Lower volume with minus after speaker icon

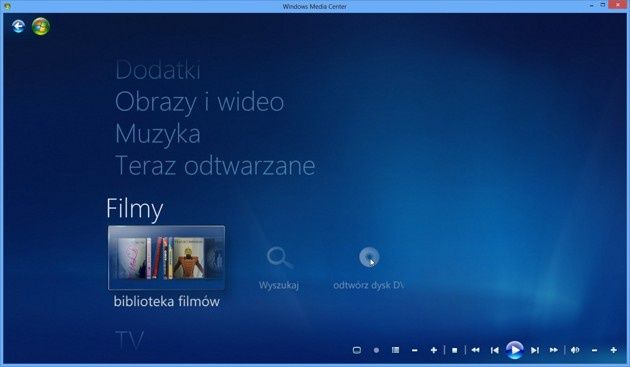(x=594, y=351)
